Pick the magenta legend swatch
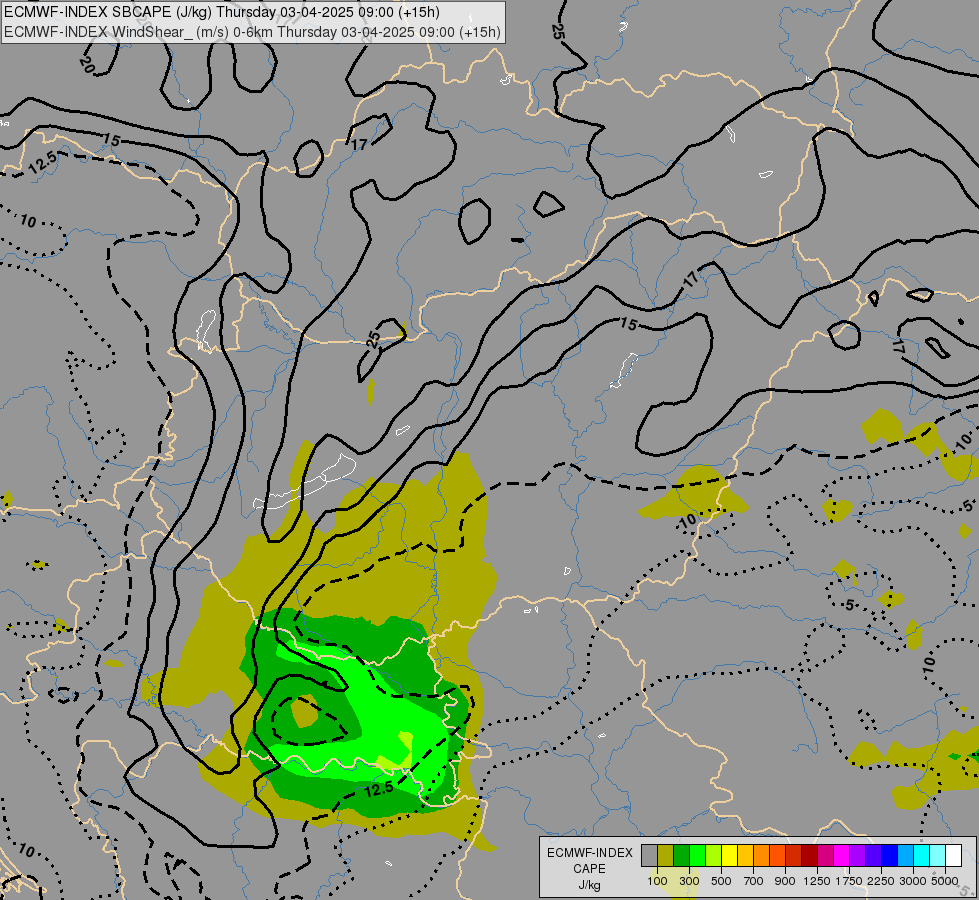Viewport: 979px width, 900px height. [x=841, y=855]
